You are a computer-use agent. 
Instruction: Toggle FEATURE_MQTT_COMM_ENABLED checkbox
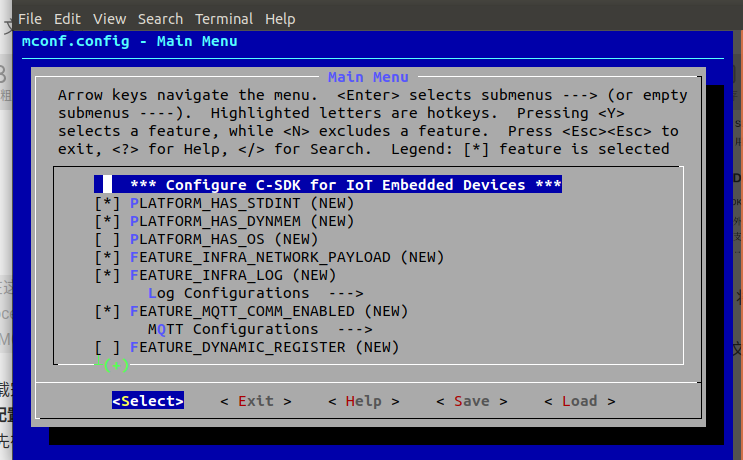pos(107,311)
